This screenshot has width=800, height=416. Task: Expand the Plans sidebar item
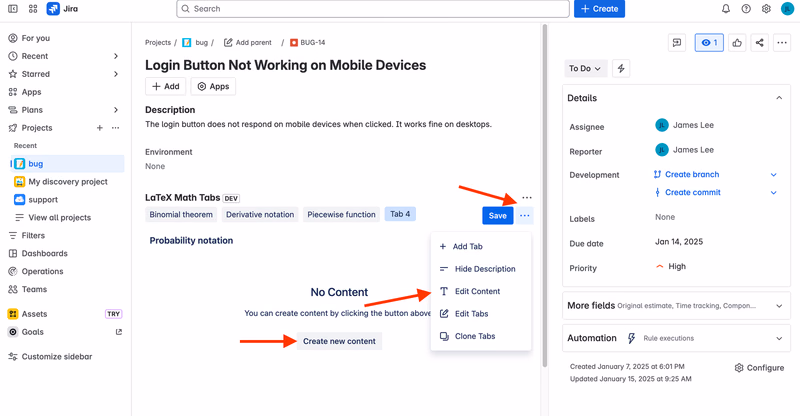pos(116,110)
